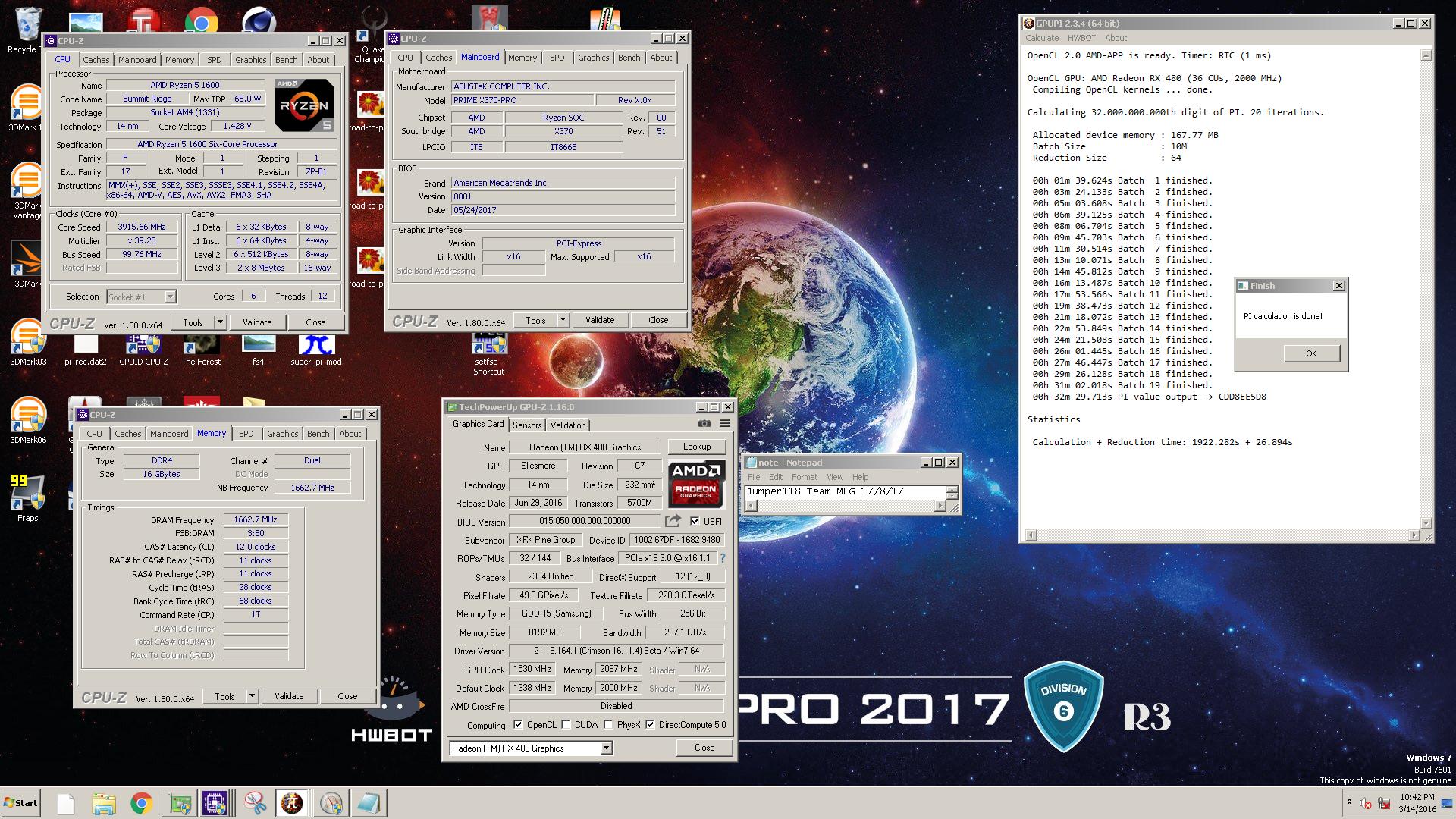
Task: Switch to Notepad taskbar button
Action: tap(369, 803)
